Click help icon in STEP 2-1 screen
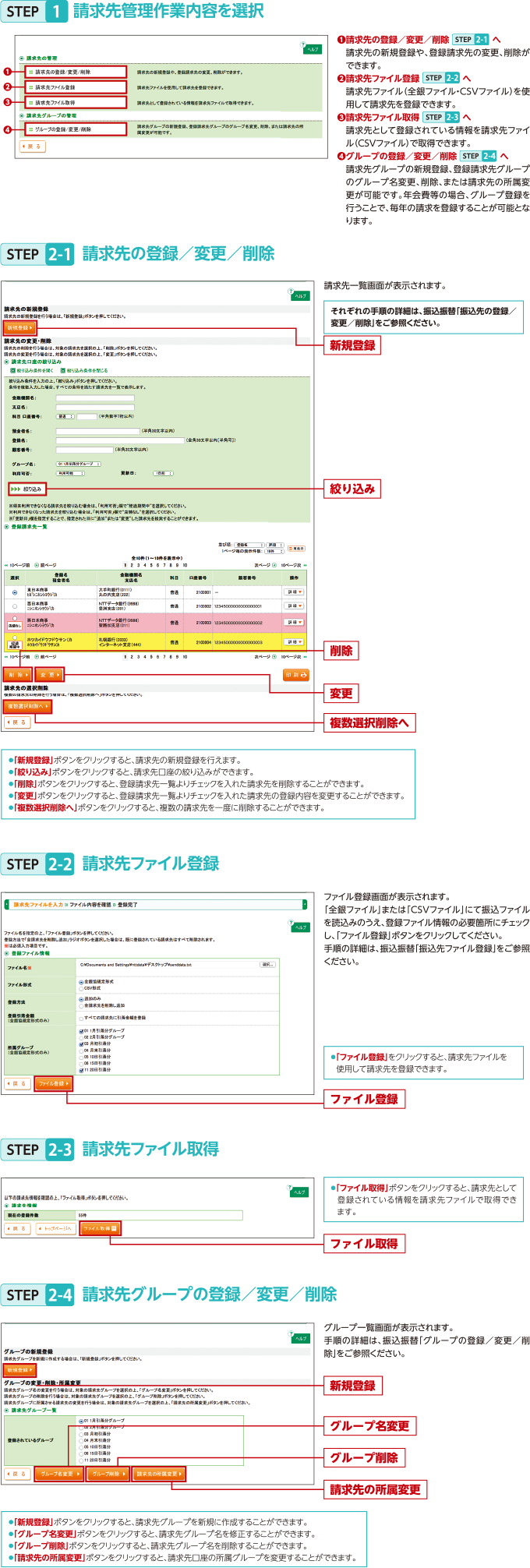The width and height of the screenshot is (530, 1568). (x=300, y=295)
